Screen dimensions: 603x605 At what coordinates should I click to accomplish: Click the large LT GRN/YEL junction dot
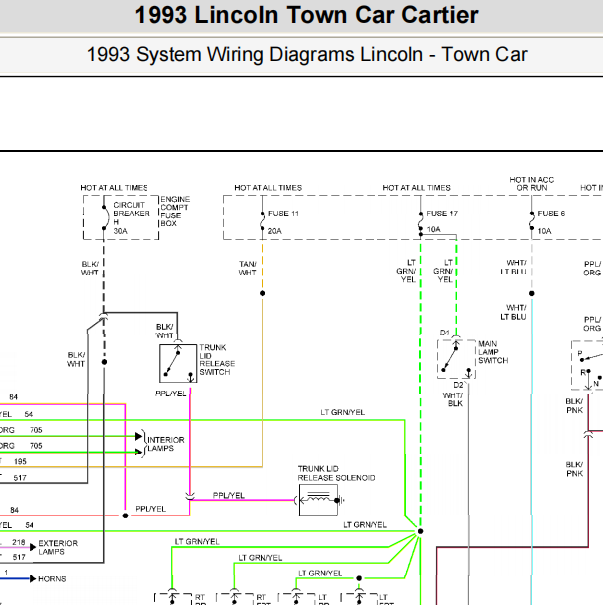(x=421, y=531)
